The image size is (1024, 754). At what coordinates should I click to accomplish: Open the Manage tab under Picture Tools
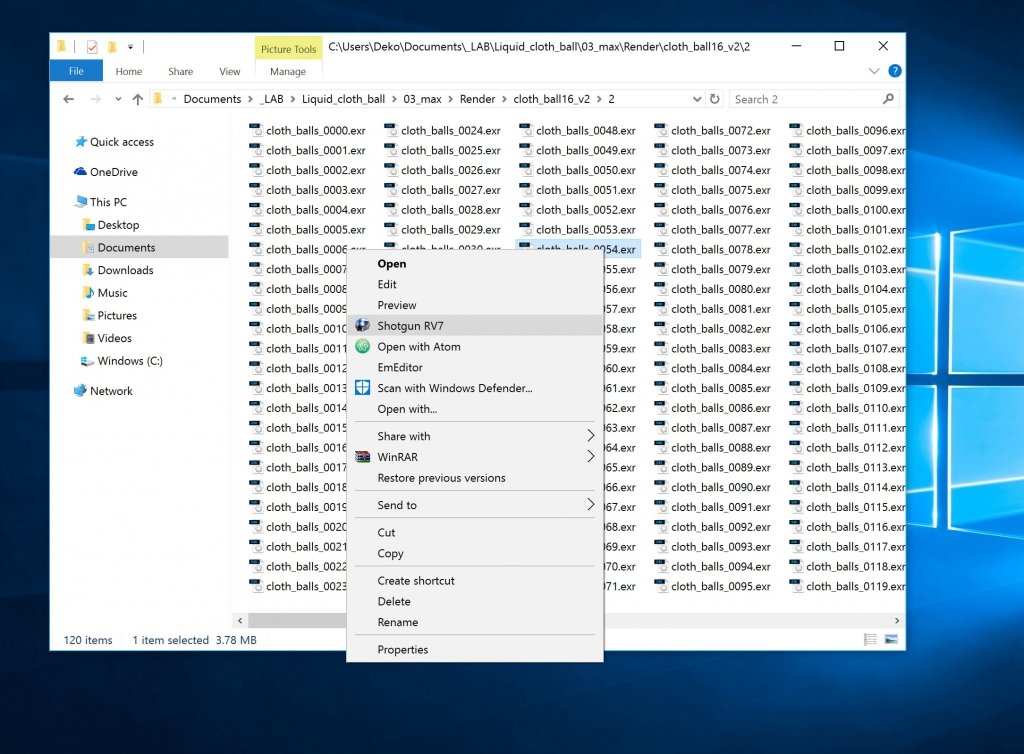[x=288, y=71]
